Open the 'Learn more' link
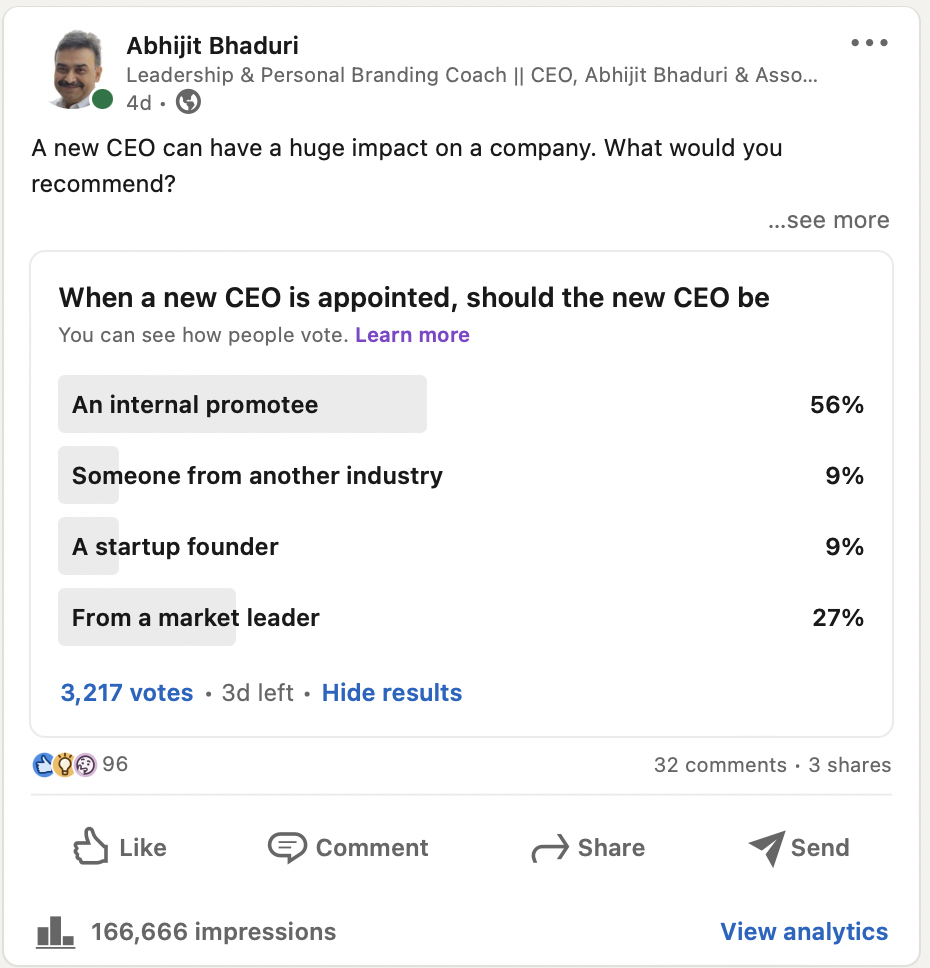 coord(412,335)
